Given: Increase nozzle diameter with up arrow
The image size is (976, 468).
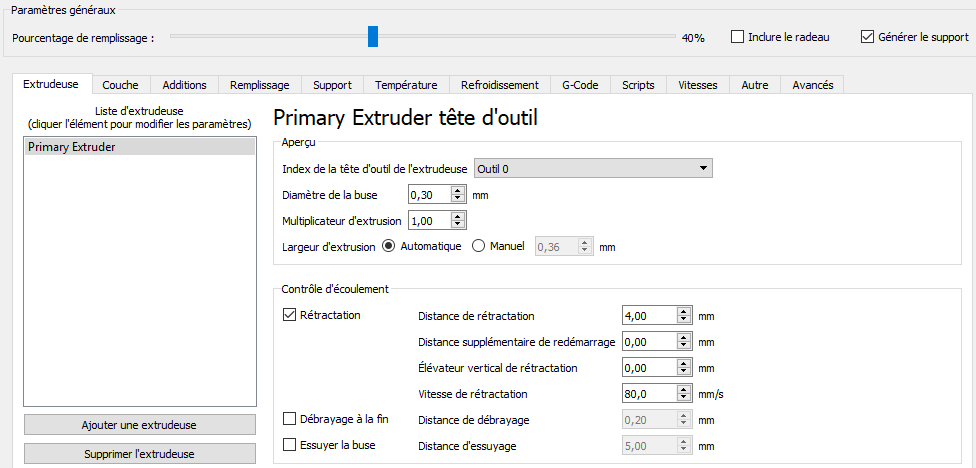Looking at the screenshot, I should tap(459, 191).
